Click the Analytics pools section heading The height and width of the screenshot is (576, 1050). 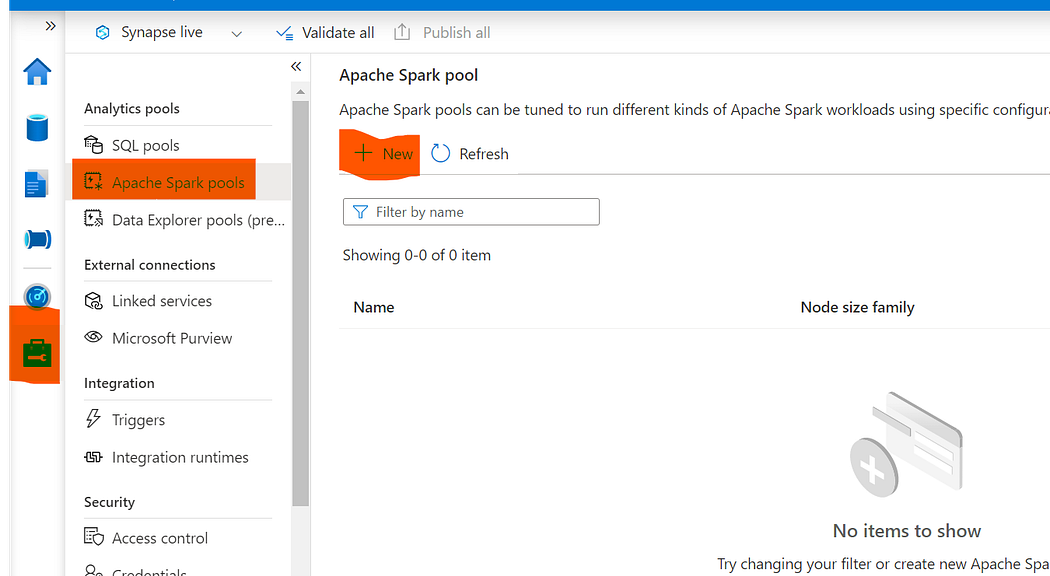coord(132,109)
